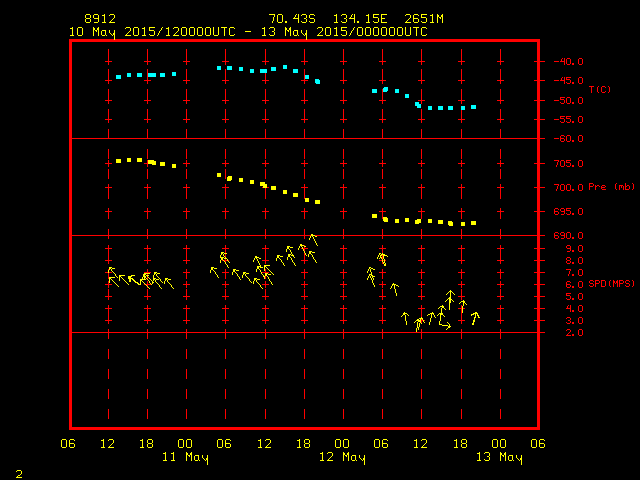Click the coordinates 70.43S 134.15E text

tap(328, 19)
